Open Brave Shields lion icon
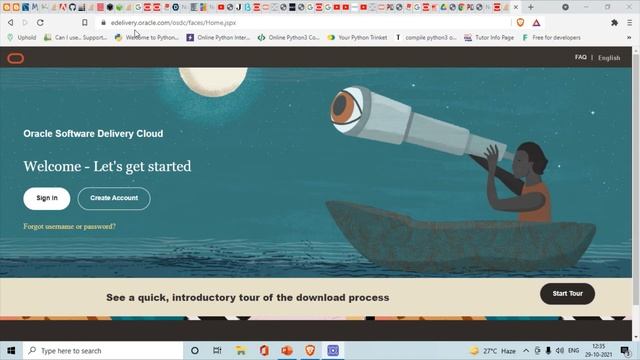 pos(520,23)
